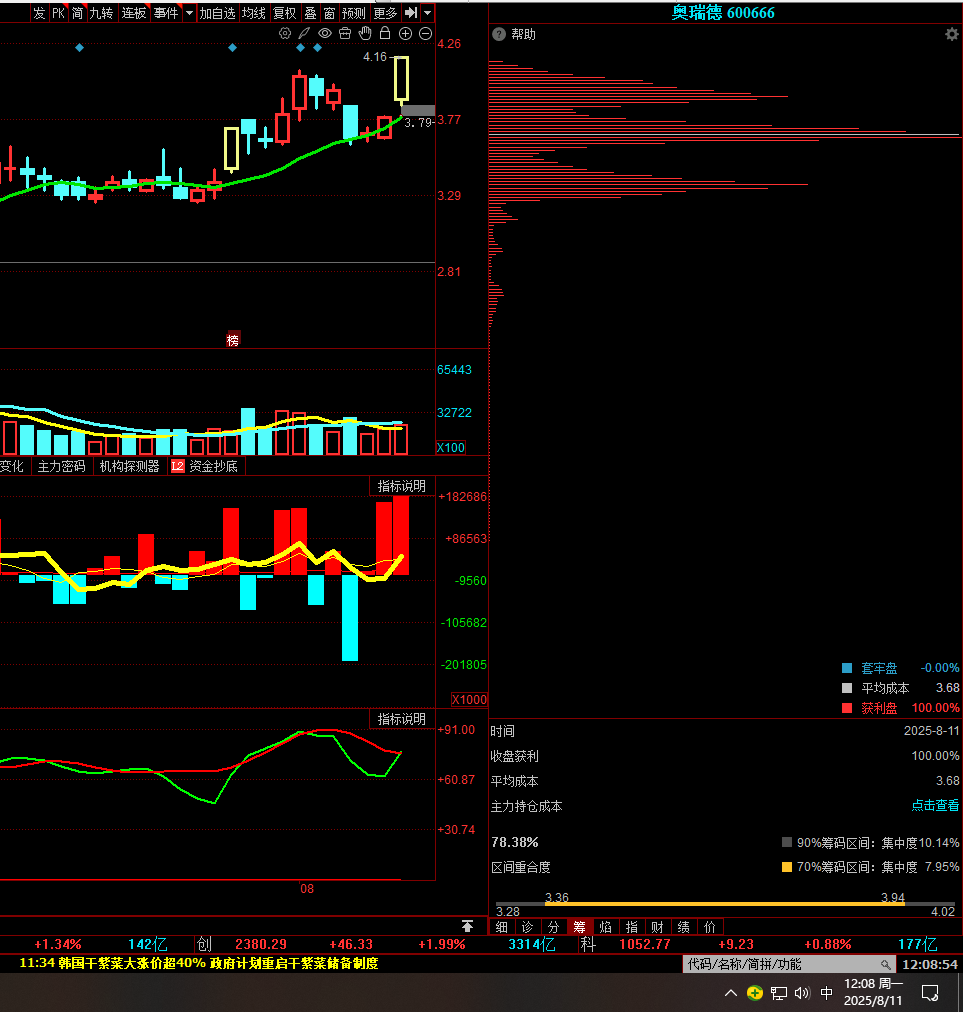Switch to 主力密码 indicator tab
This screenshot has width=963, height=1012.
click(x=61, y=466)
